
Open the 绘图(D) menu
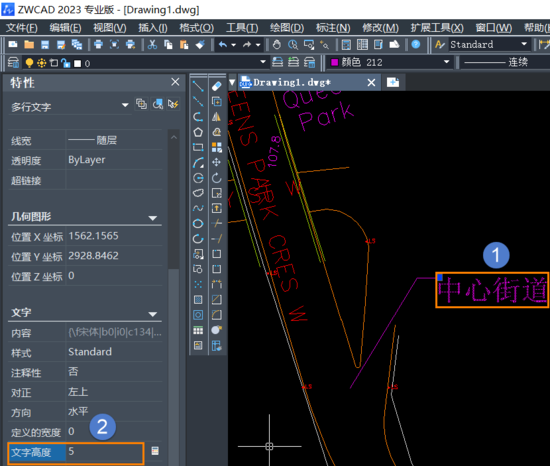tap(287, 27)
